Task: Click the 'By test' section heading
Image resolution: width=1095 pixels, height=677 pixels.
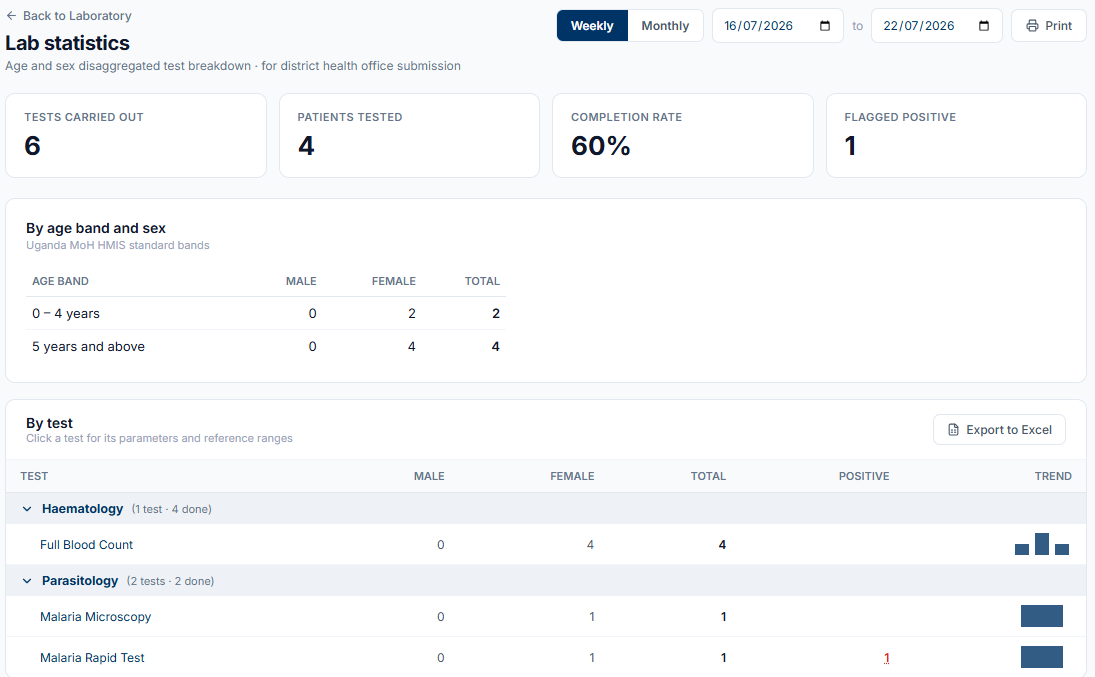Action: pos(50,423)
